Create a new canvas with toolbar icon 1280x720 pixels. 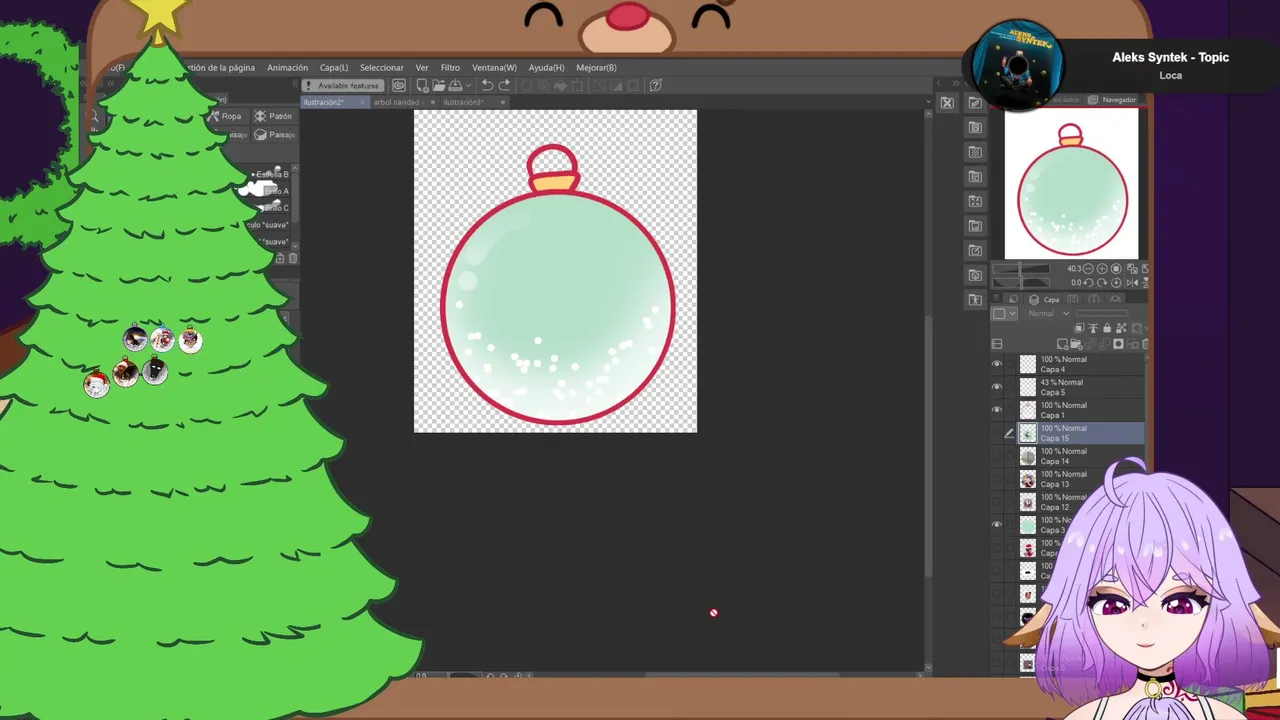coord(422,85)
